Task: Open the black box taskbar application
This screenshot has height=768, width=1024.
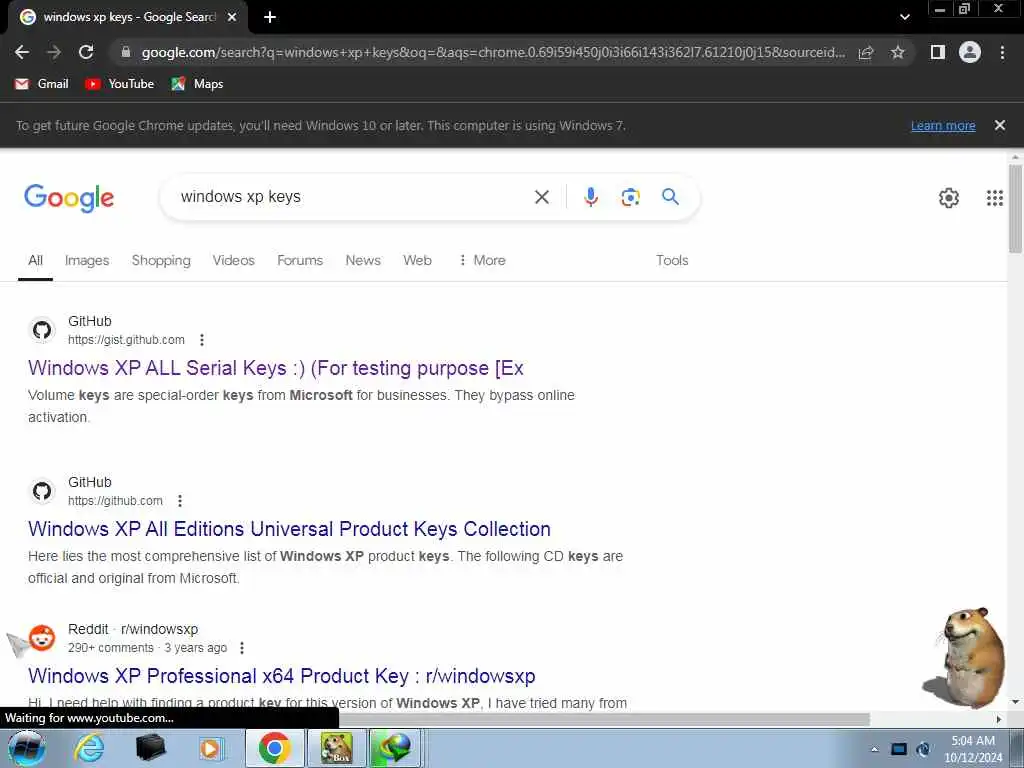Action: pyautogui.click(x=150, y=748)
